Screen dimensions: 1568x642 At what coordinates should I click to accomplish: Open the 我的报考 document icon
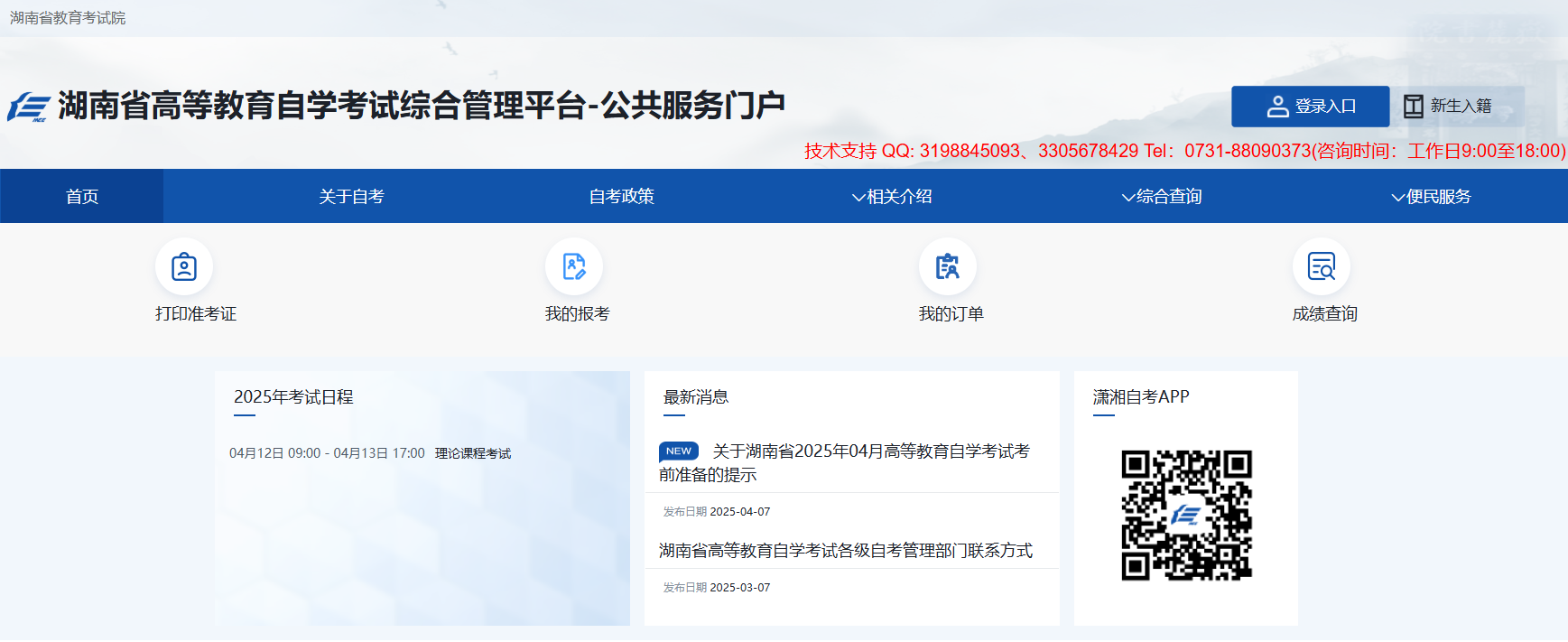[574, 267]
